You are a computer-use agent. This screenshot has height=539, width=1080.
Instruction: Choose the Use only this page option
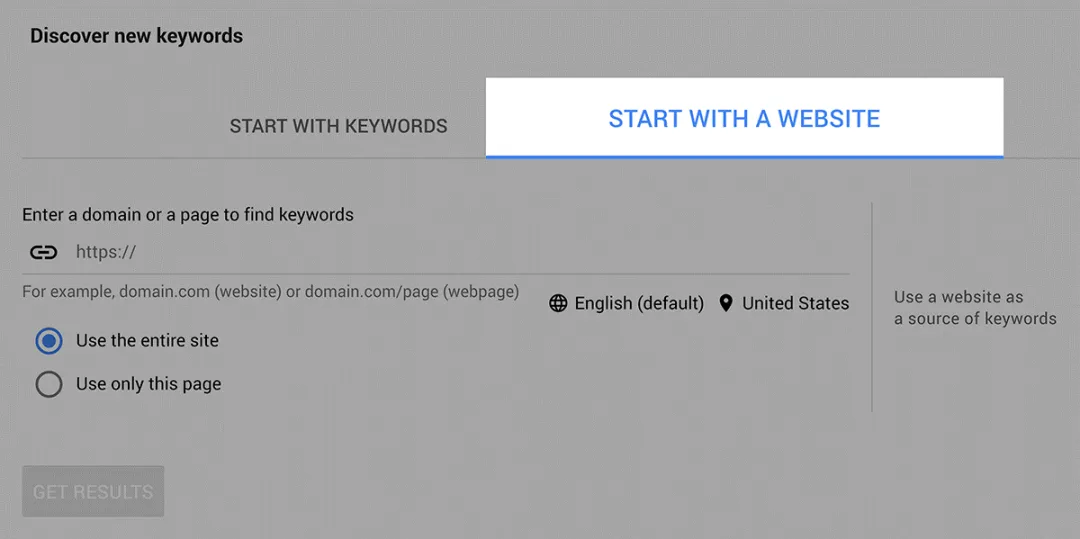49,384
